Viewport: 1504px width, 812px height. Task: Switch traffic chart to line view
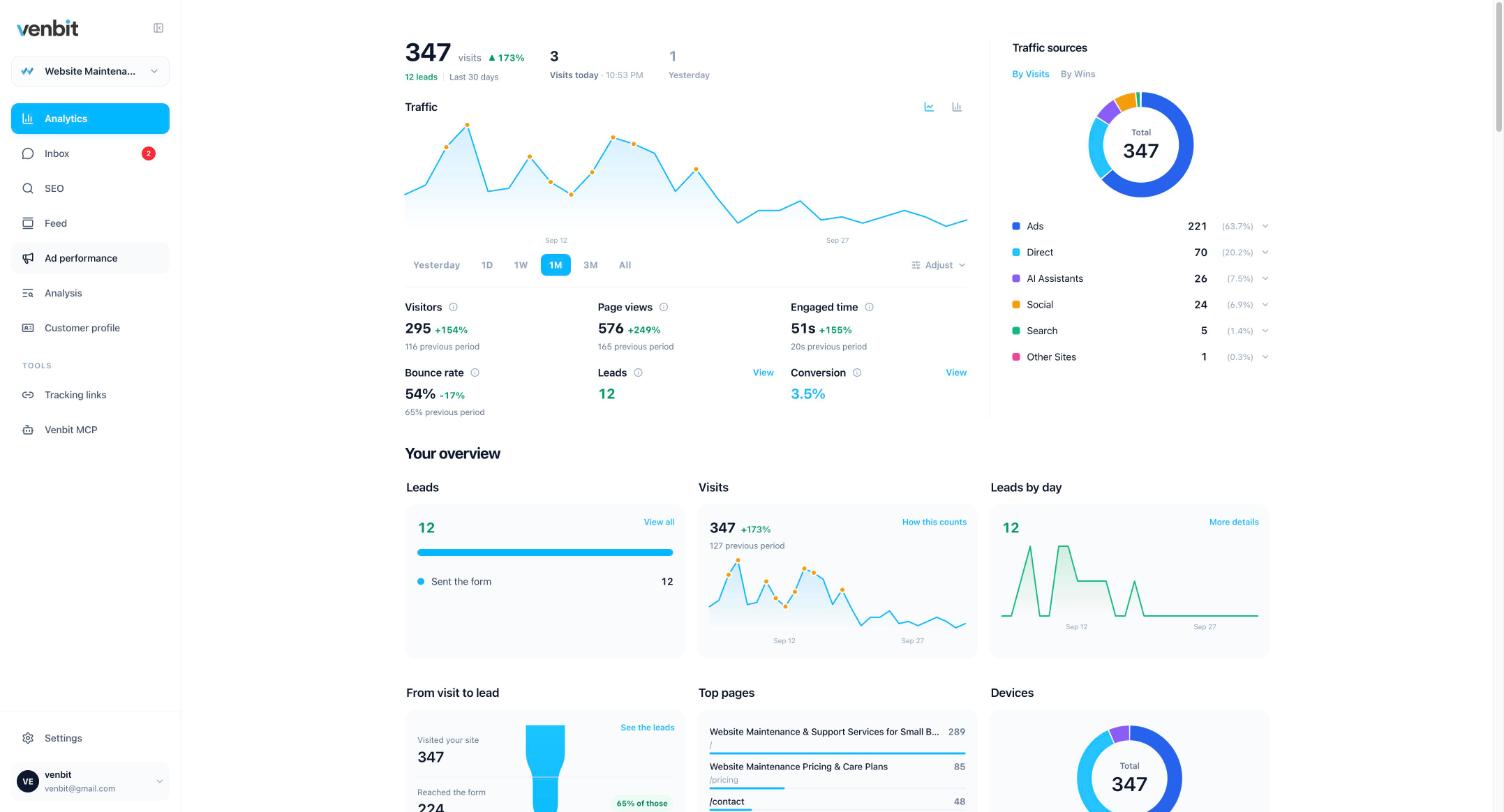(x=929, y=107)
